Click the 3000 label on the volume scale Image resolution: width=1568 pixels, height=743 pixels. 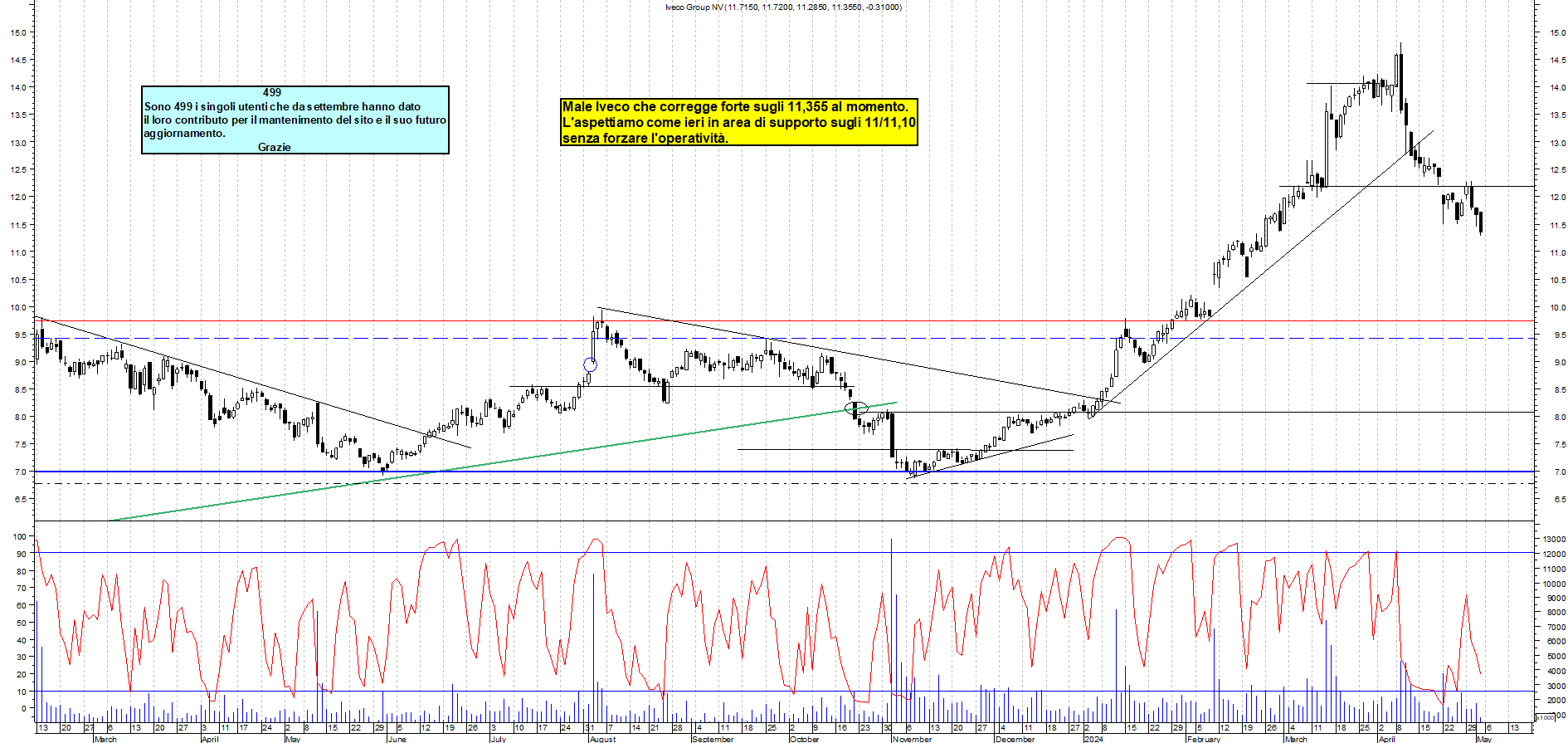point(1556,687)
